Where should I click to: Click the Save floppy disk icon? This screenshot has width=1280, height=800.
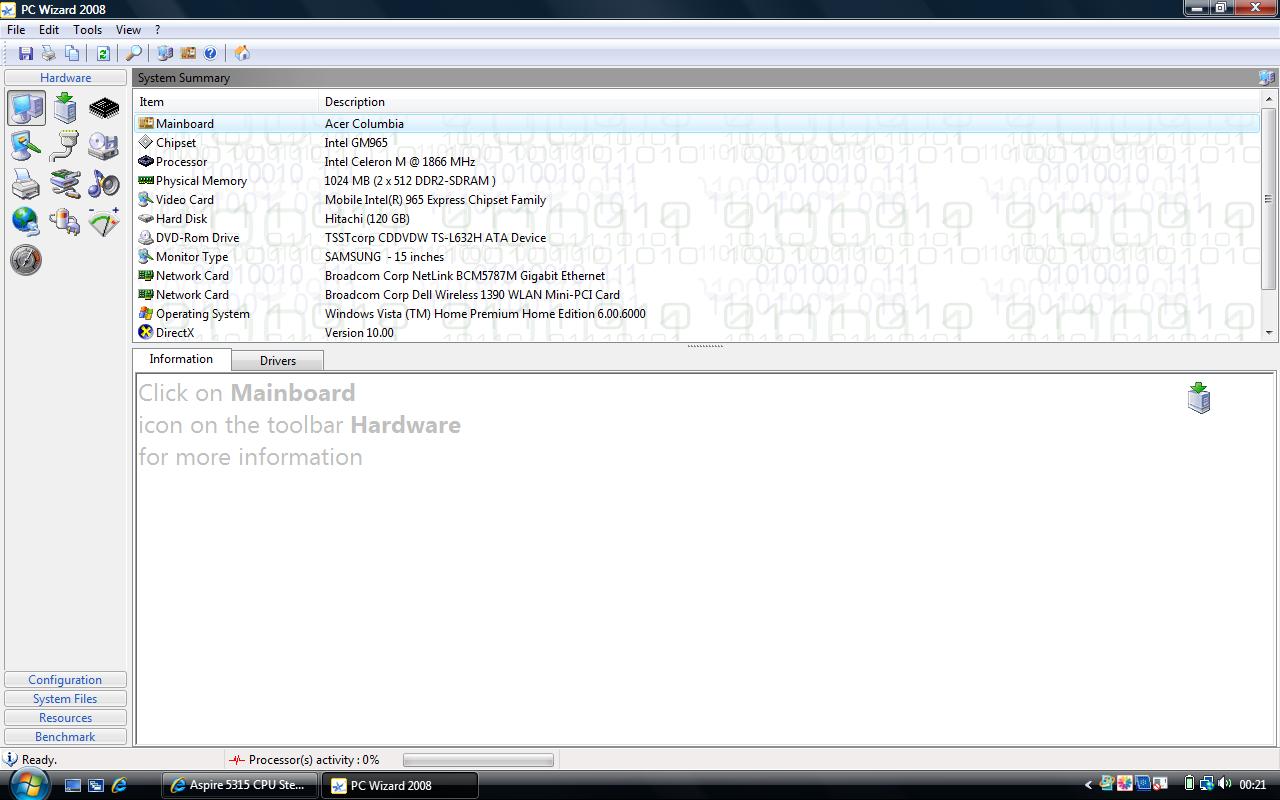click(x=26, y=53)
